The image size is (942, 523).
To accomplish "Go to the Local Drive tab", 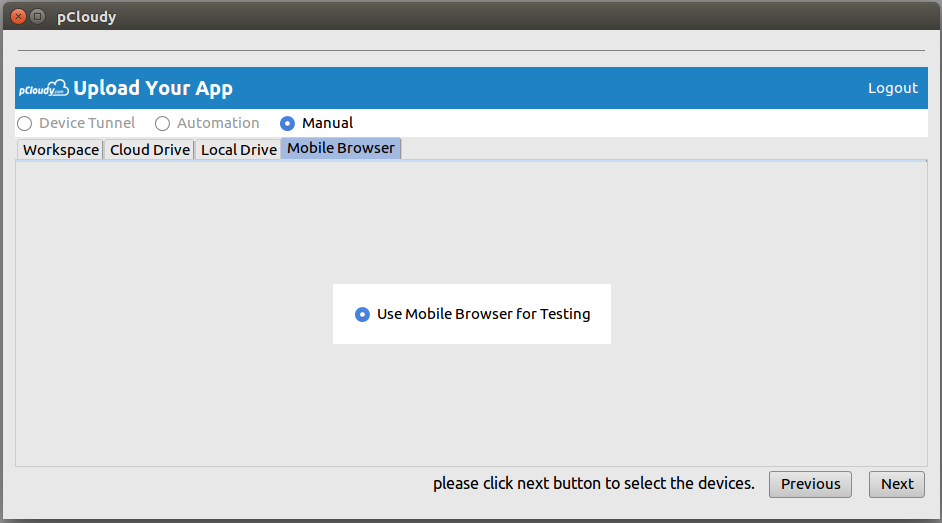I will coord(239,150).
